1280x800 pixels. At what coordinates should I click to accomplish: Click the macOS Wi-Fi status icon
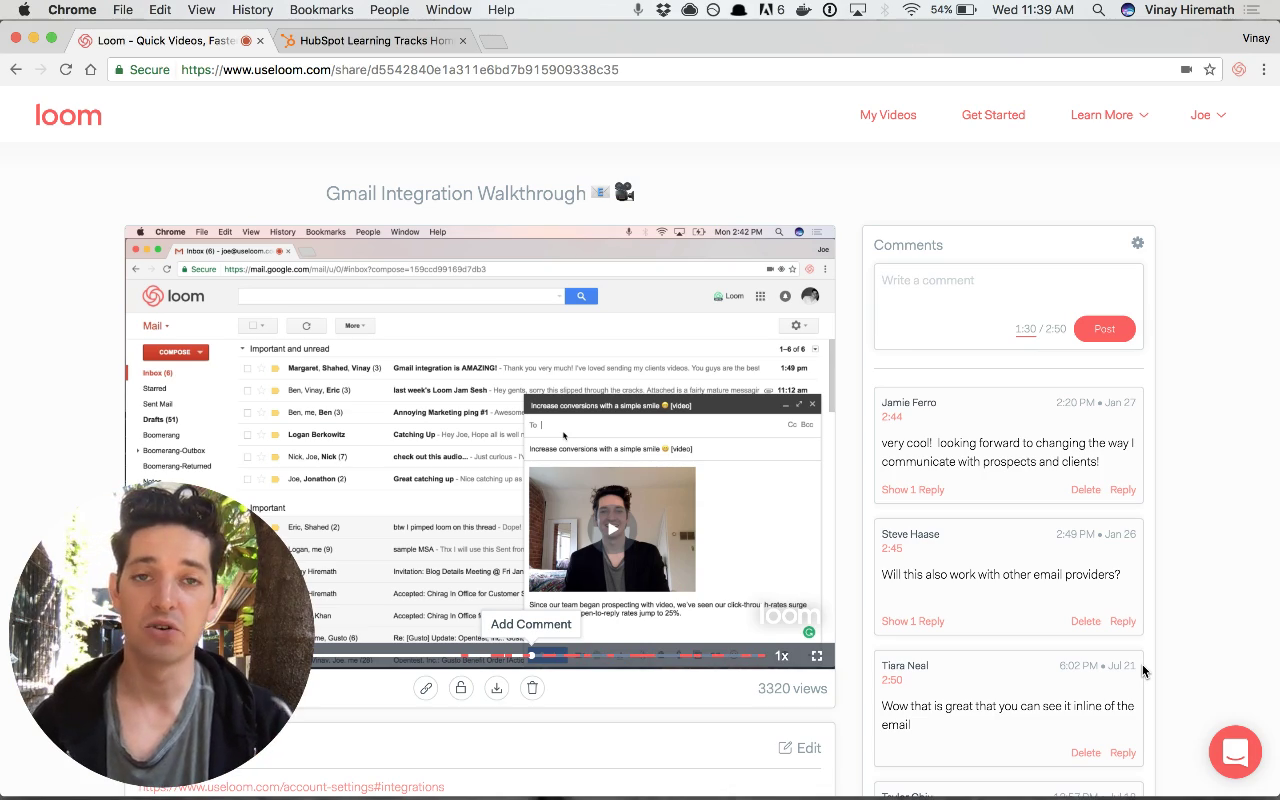[x=913, y=9]
